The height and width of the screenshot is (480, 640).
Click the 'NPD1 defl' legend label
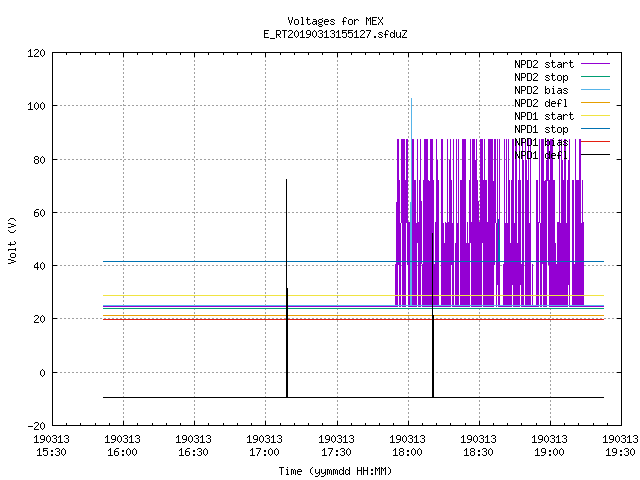[x=541, y=155]
